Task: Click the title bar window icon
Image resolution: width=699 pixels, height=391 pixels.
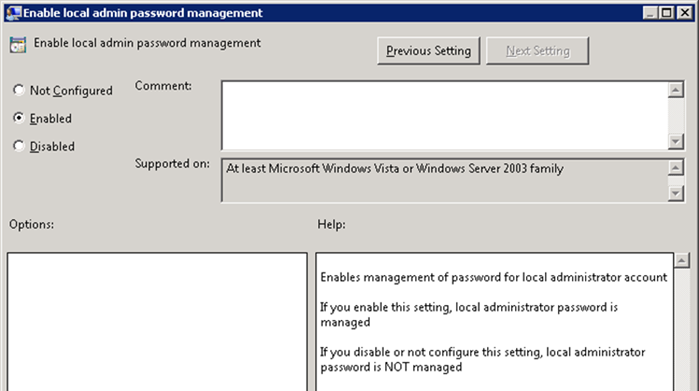Action: pos(13,12)
